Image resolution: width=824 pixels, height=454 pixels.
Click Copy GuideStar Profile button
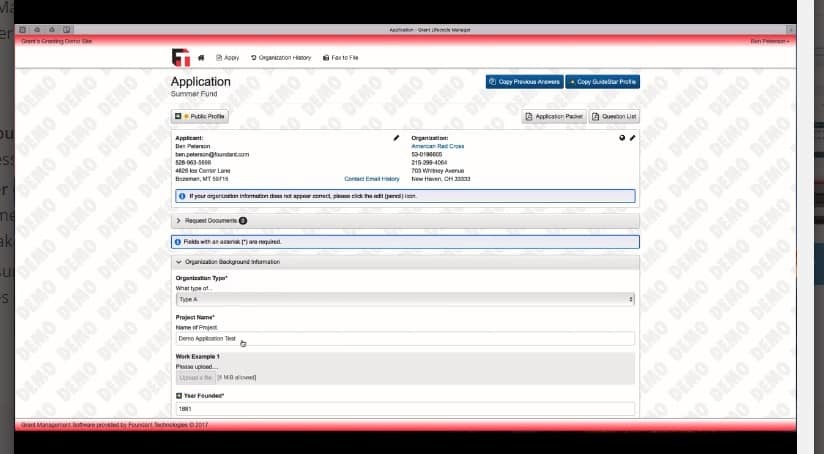click(601, 82)
